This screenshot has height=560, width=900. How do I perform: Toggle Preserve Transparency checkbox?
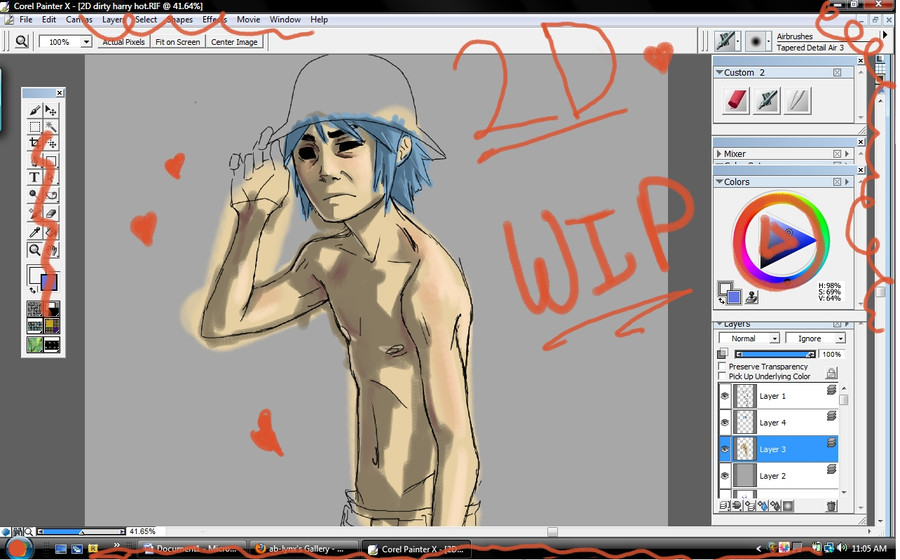(722, 366)
